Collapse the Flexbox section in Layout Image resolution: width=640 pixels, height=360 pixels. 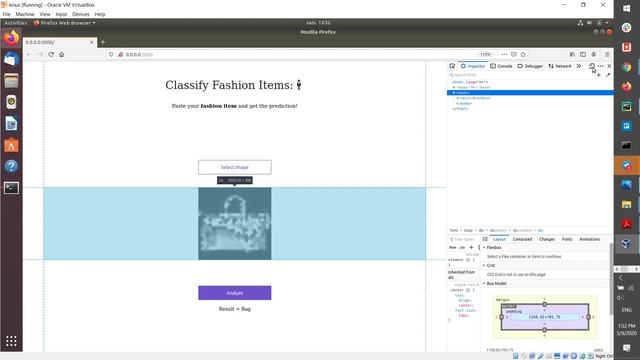(x=484, y=247)
